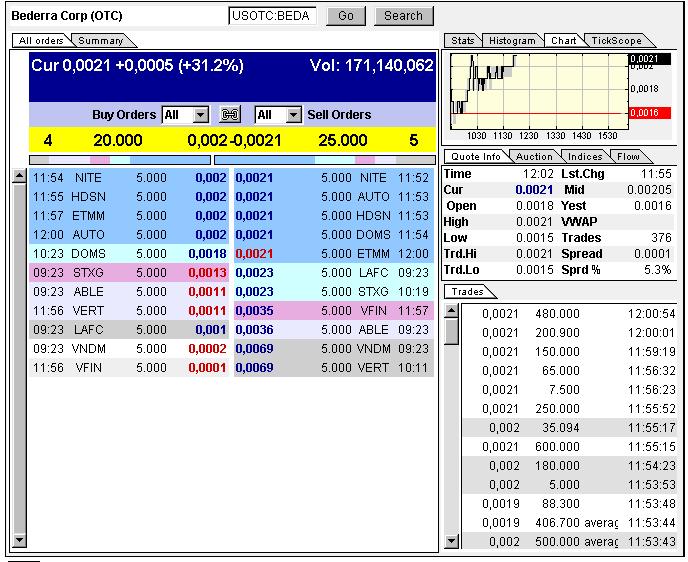Open the Sell Orders filter dropdown
Viewport: 688px width, 562px height.
293,115
